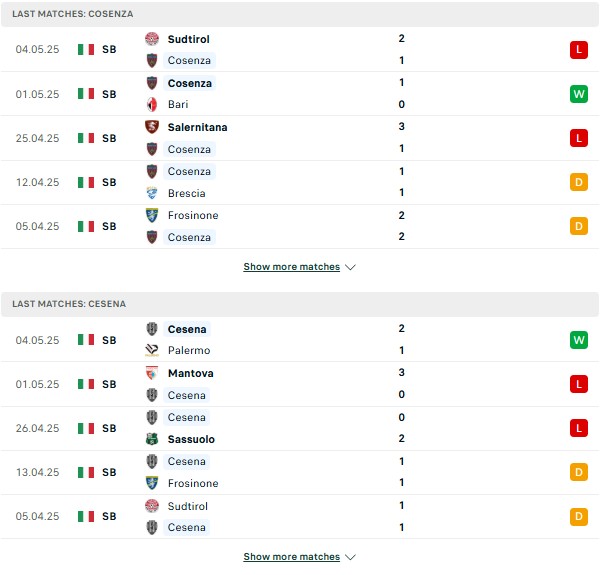Click the Palermo eagle logo

pyautogui.click(x=152, y=350)
